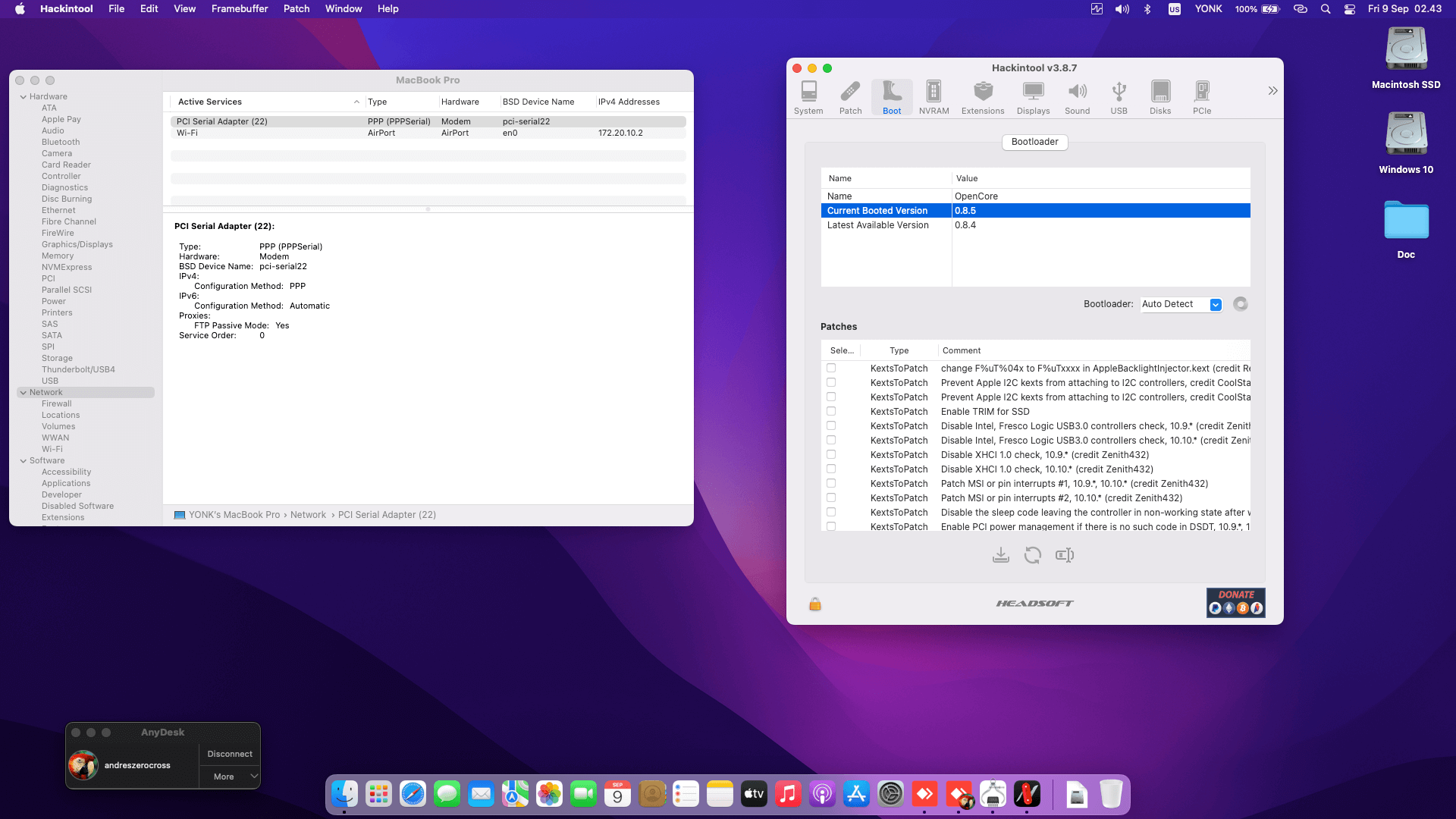Select Thunderbolt/USB4 in sidebar
This screenshot has width=1456, height=819.
point(78,369)
